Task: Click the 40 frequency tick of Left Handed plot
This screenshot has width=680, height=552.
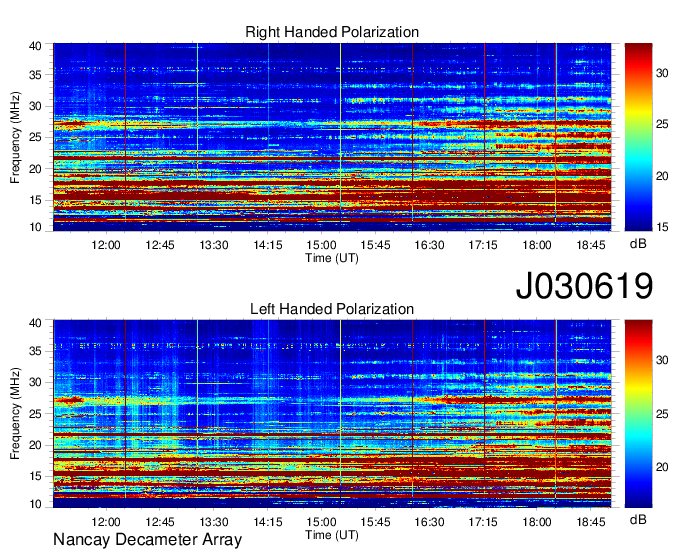Action: tap(35, 323)
